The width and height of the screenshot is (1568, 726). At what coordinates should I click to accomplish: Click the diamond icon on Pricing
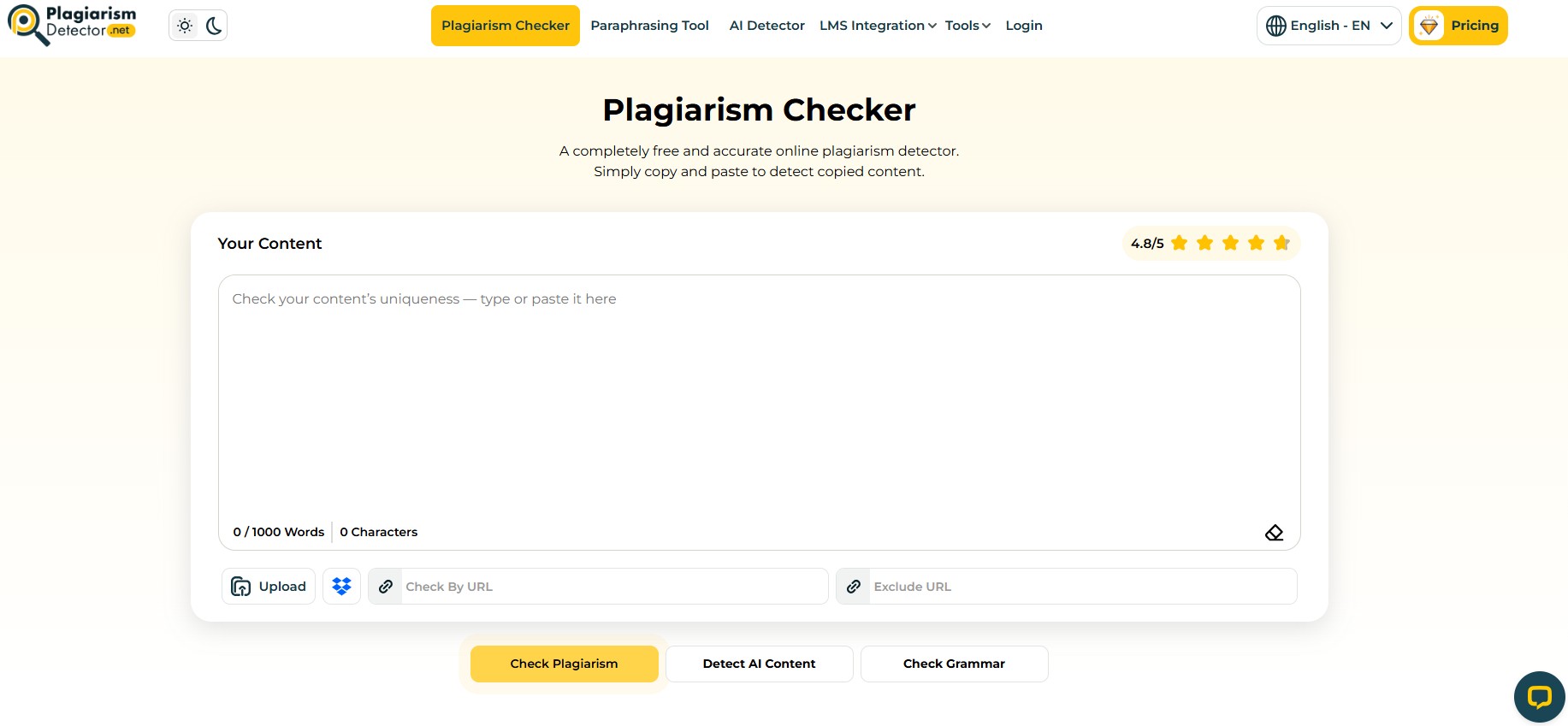coord(1429,26)
